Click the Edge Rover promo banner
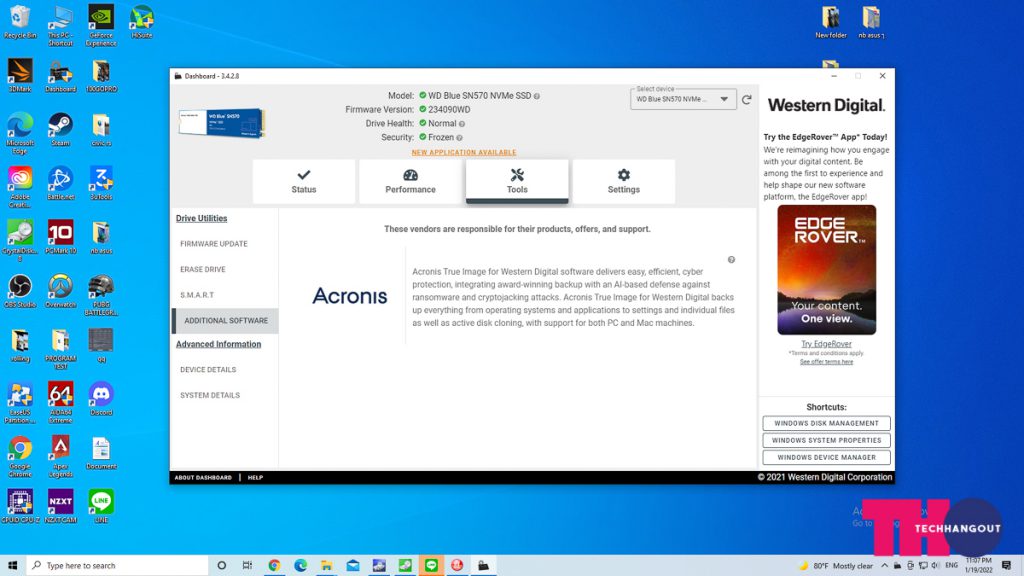This screenshot has height=576, width=1024. click(826, 270)
